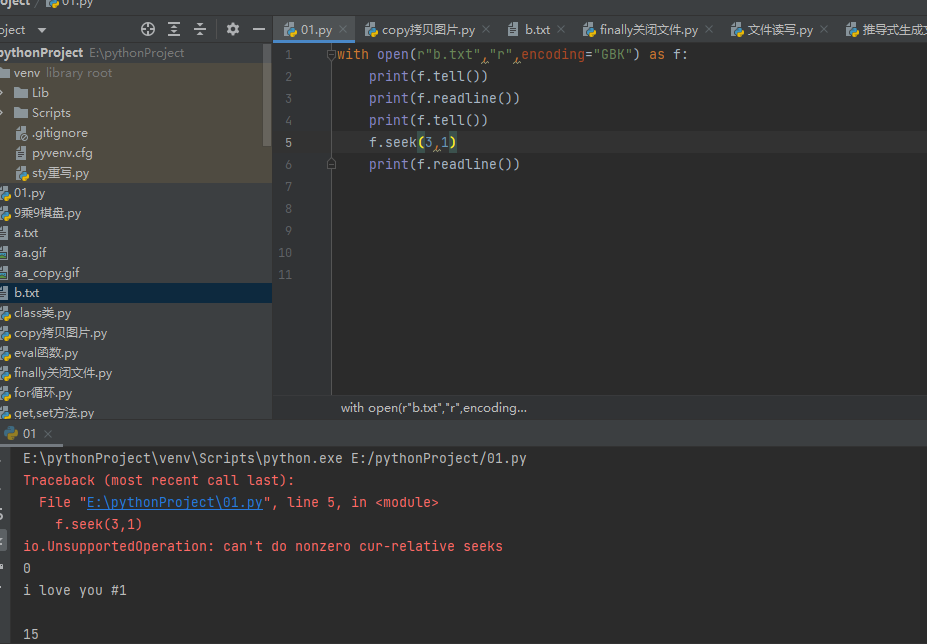
Task: Collapse all nodes in the Project tree
Action: 200,29
